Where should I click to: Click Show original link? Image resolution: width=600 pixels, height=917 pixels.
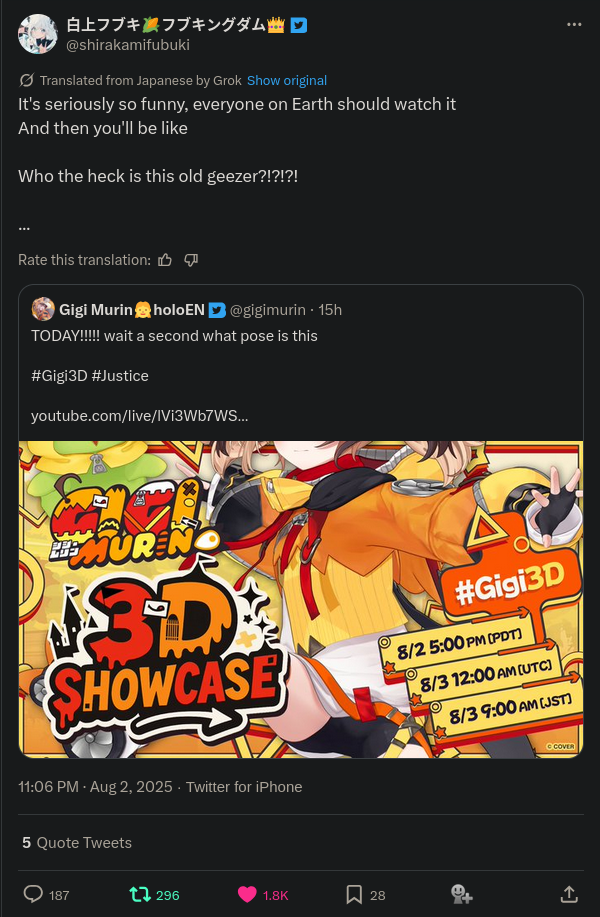pos(287,81)
